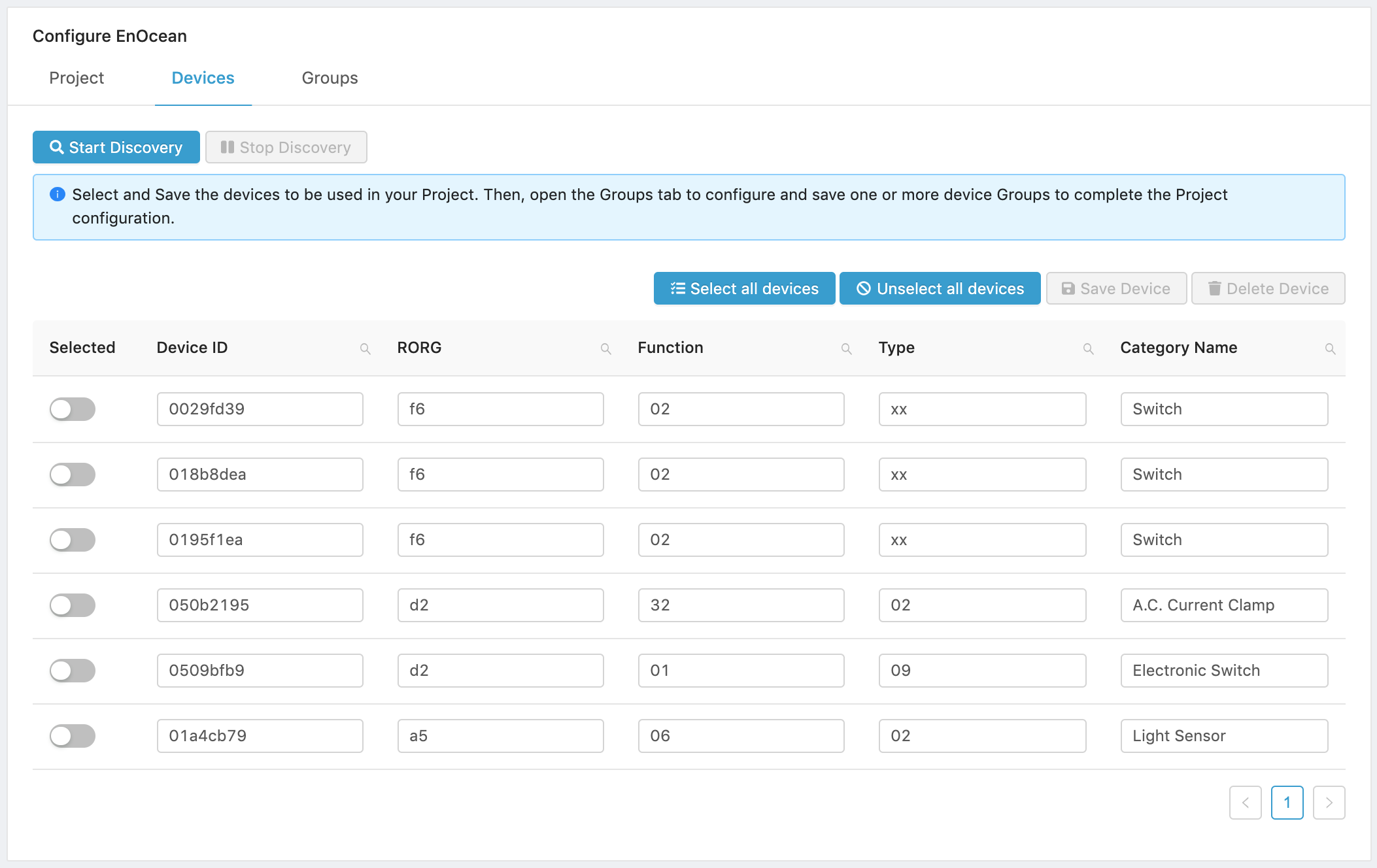Viewport: 1377px width, 868px height.
Task: Click Select all devices button
Action: click(745, 288)
